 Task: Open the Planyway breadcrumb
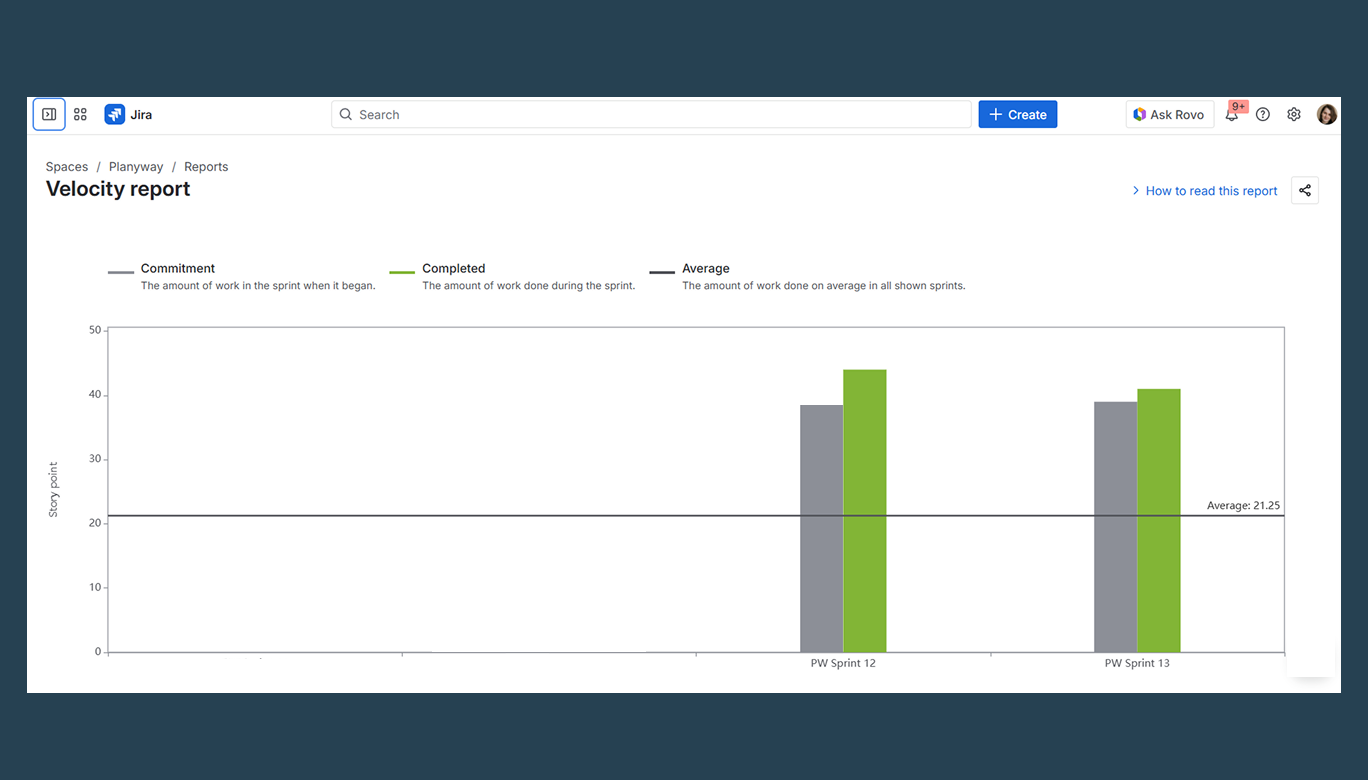(136, 167)
